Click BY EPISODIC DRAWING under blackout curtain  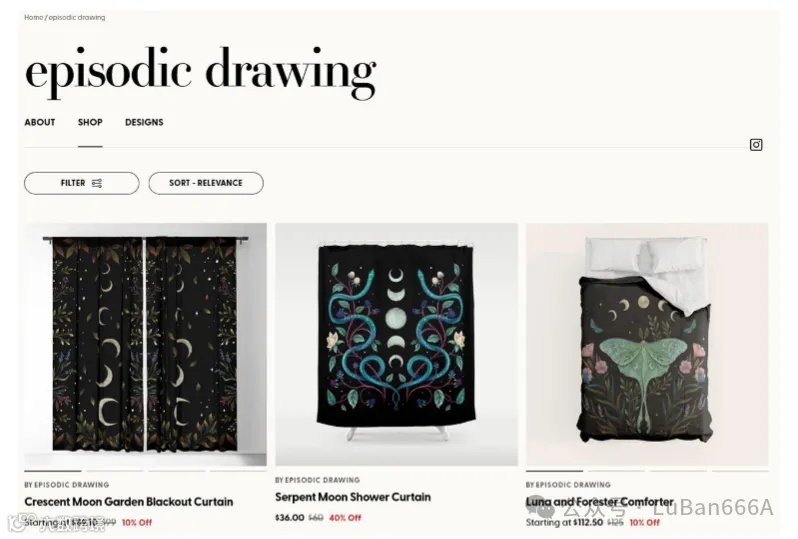[x=67, y=485]
